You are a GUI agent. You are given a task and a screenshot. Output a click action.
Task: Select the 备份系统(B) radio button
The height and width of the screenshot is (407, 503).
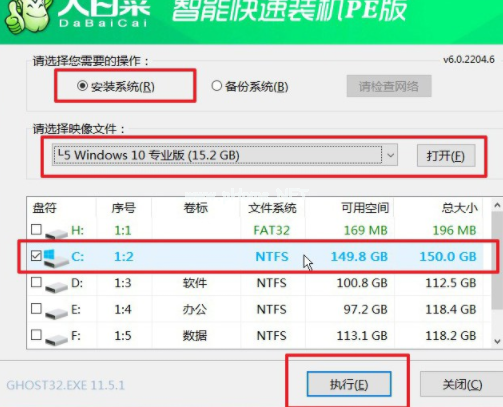217,86
